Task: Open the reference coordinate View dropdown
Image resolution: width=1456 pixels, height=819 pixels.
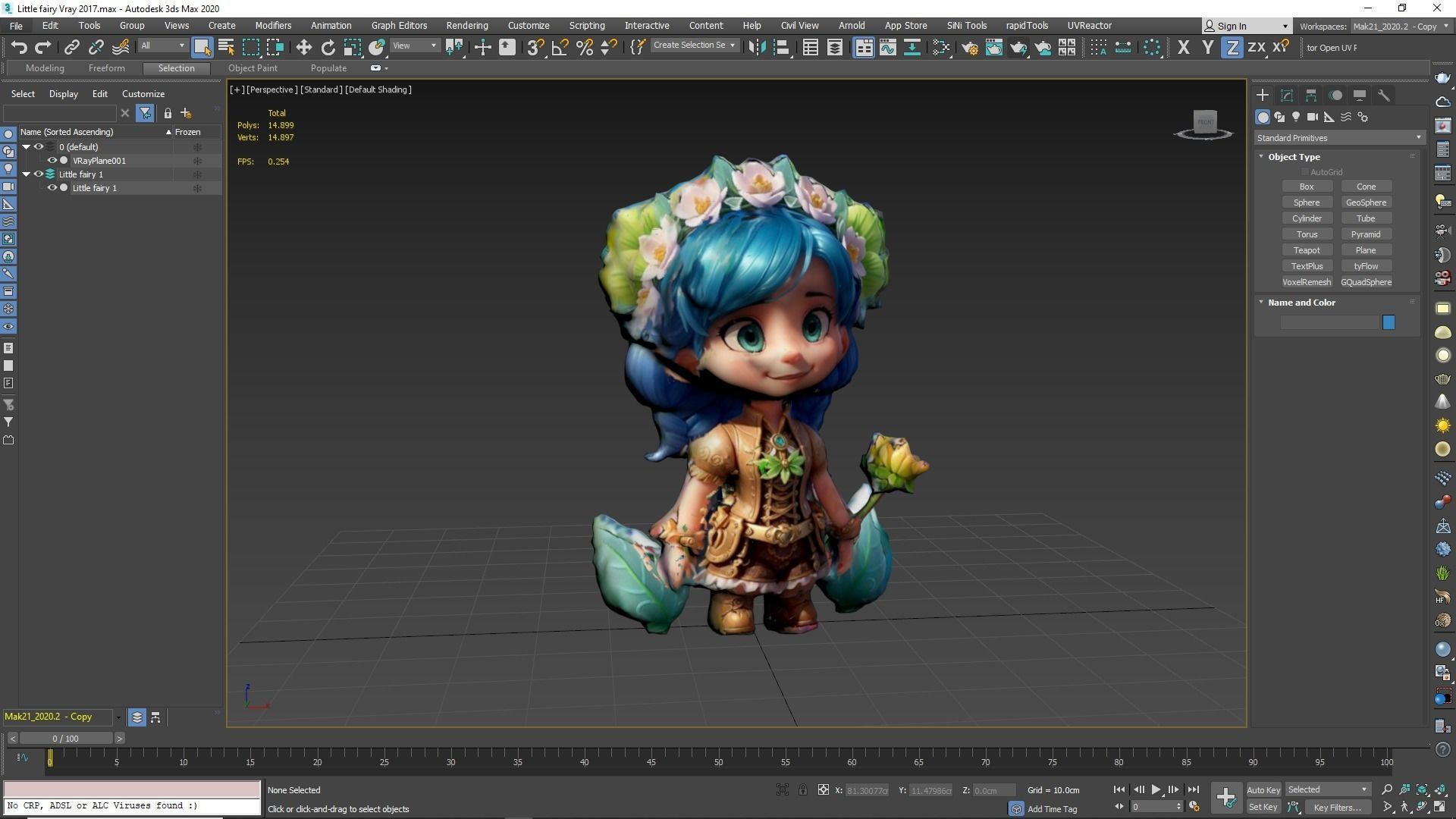Action: point(415,45)
